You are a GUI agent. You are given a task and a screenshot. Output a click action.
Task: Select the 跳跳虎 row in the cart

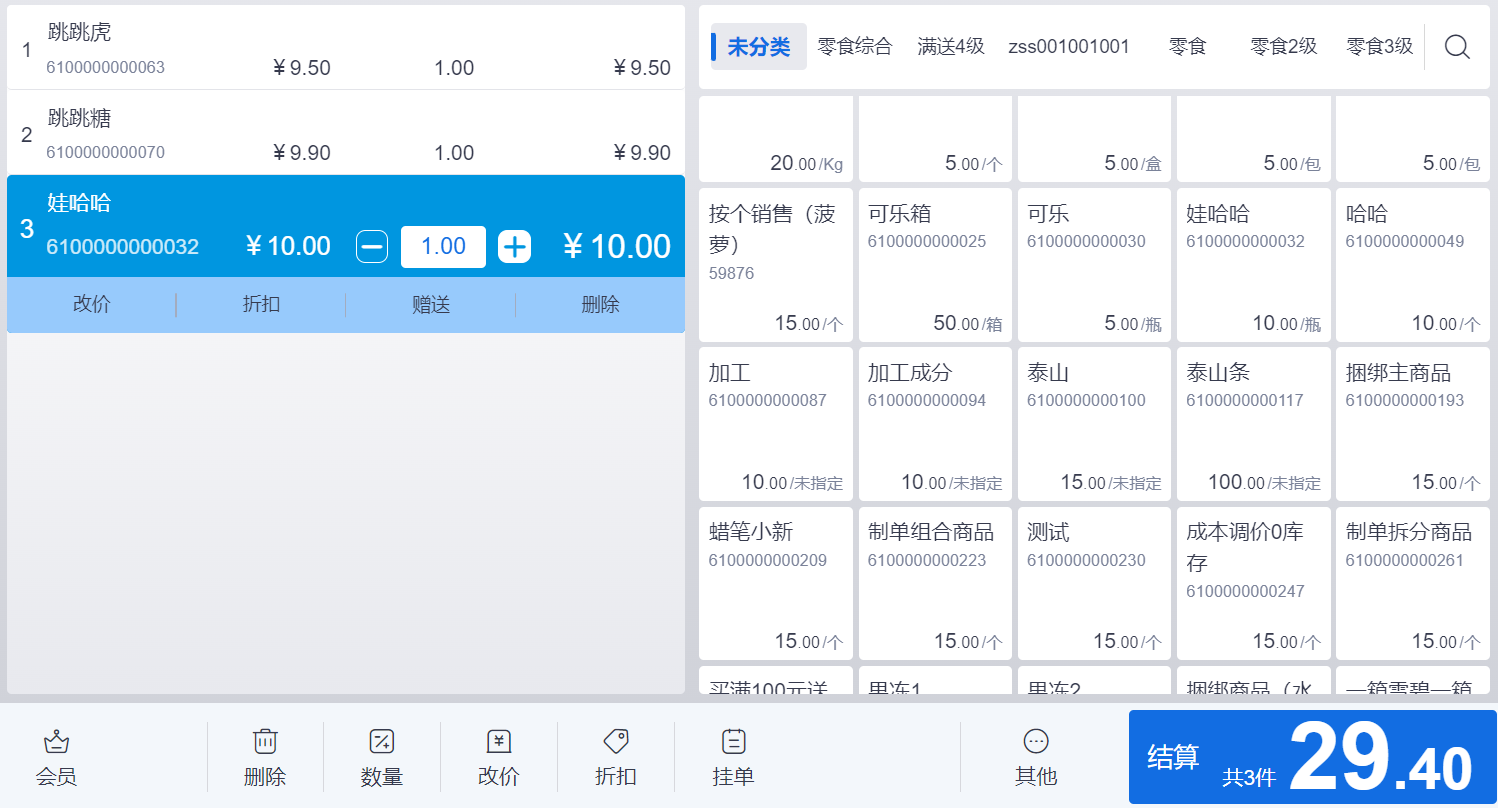point(345,49)
